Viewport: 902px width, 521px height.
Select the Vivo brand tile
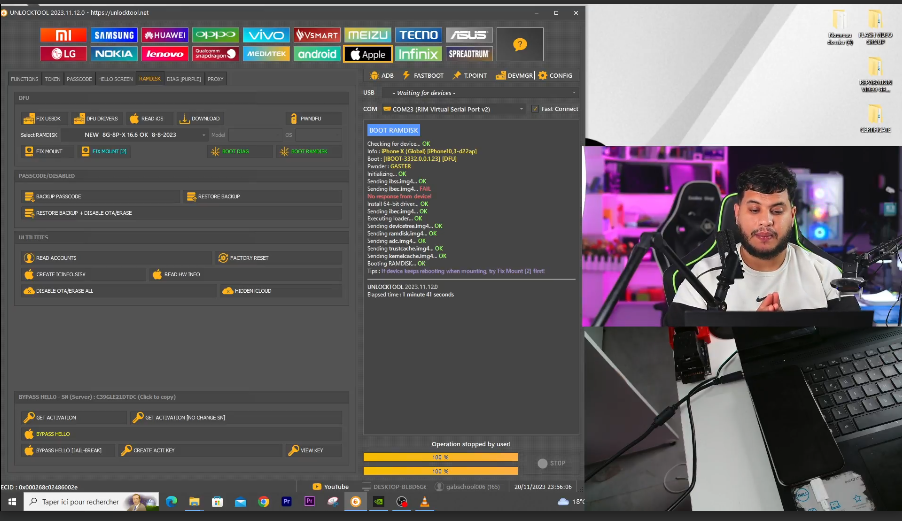pos(266,35)
